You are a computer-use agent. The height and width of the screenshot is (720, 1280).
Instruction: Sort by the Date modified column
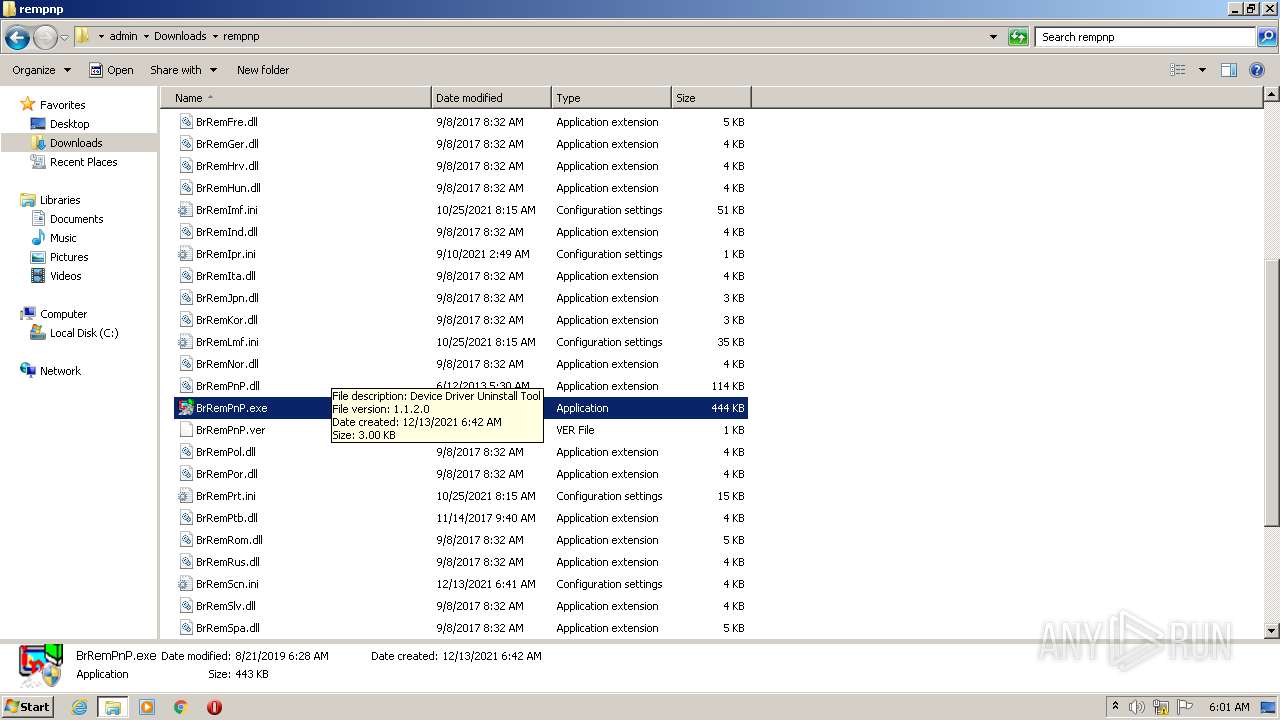[x=491, y=98]
